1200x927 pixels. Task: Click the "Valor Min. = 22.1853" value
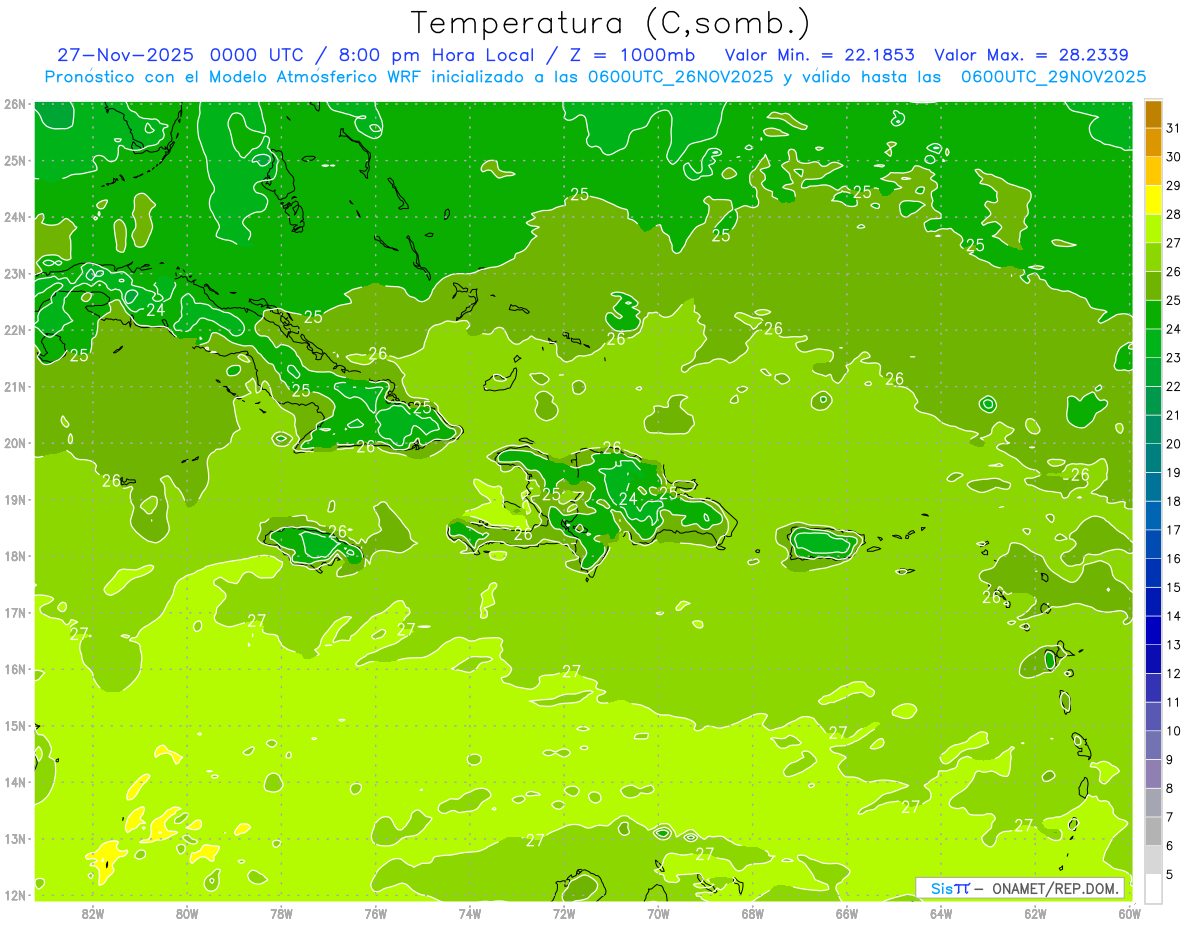tap(818, 55)
